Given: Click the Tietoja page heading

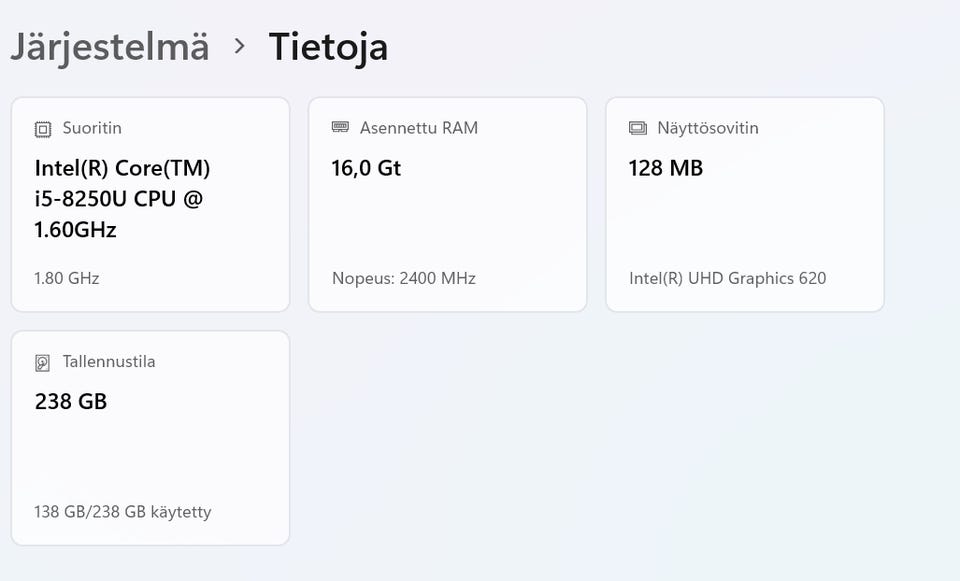Looking at the screenshot, I should pos(328,47).
